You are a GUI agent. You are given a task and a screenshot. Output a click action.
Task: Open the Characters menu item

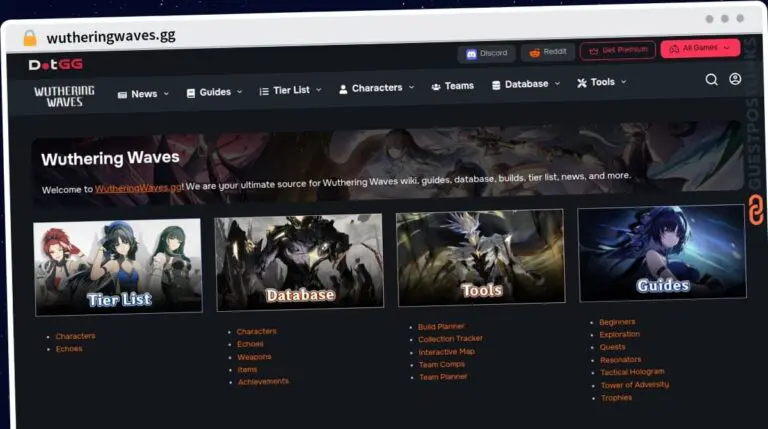[x=377, y=88]
